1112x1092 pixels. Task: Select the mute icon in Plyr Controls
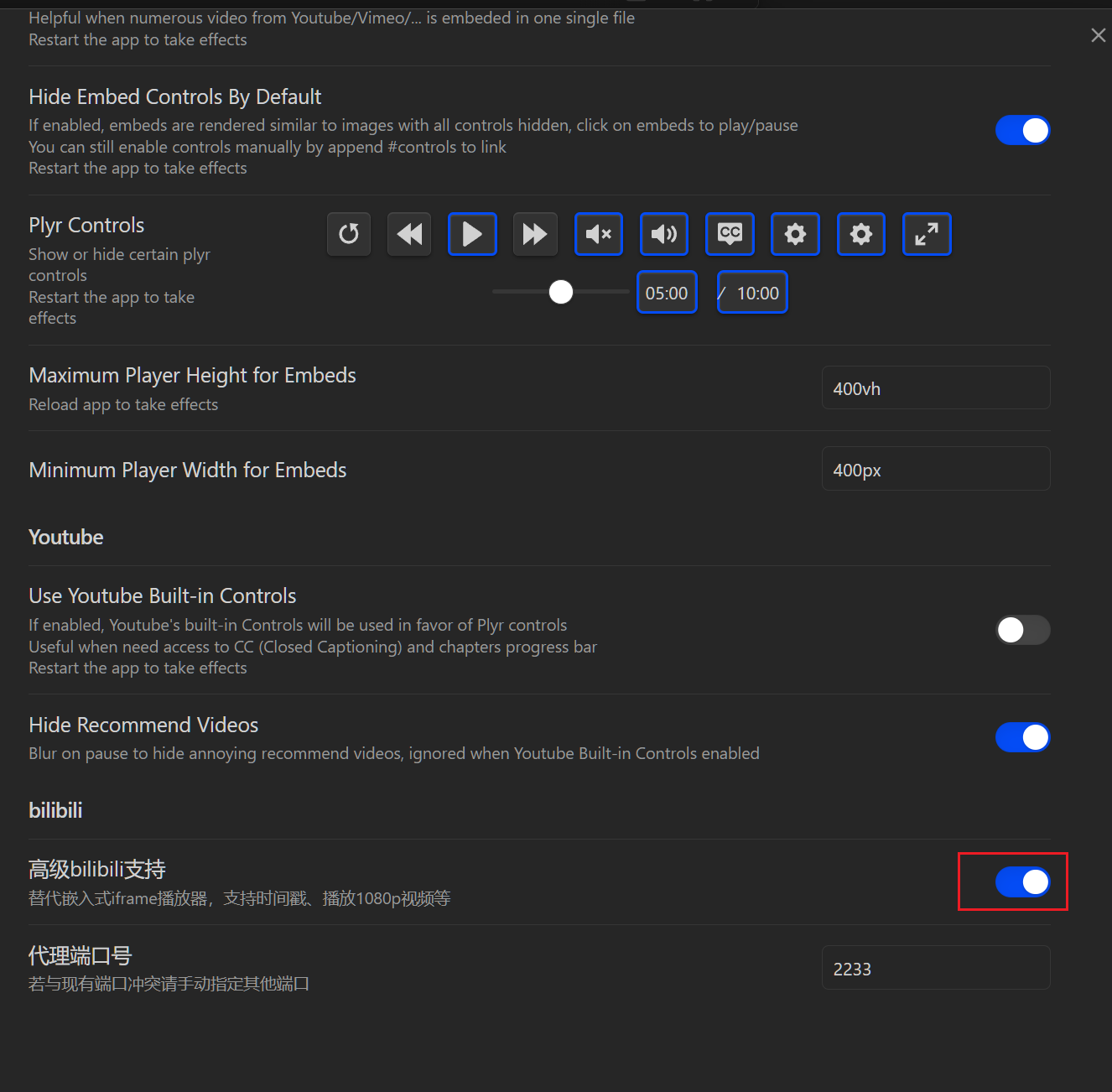click(x=598, y=234)
